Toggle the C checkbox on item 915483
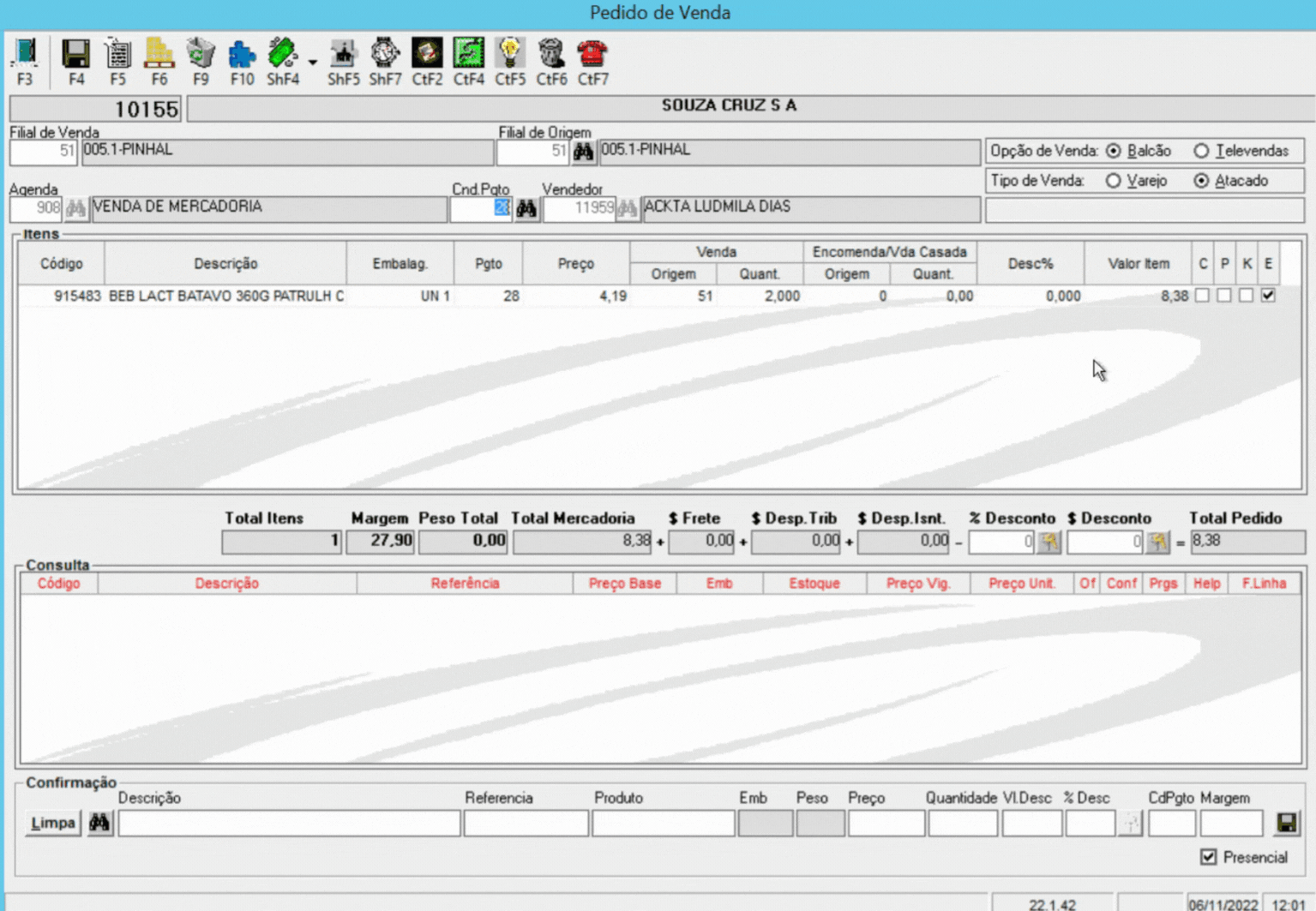The width and height of the screenshot is (1316, 911). [1202, 295]
